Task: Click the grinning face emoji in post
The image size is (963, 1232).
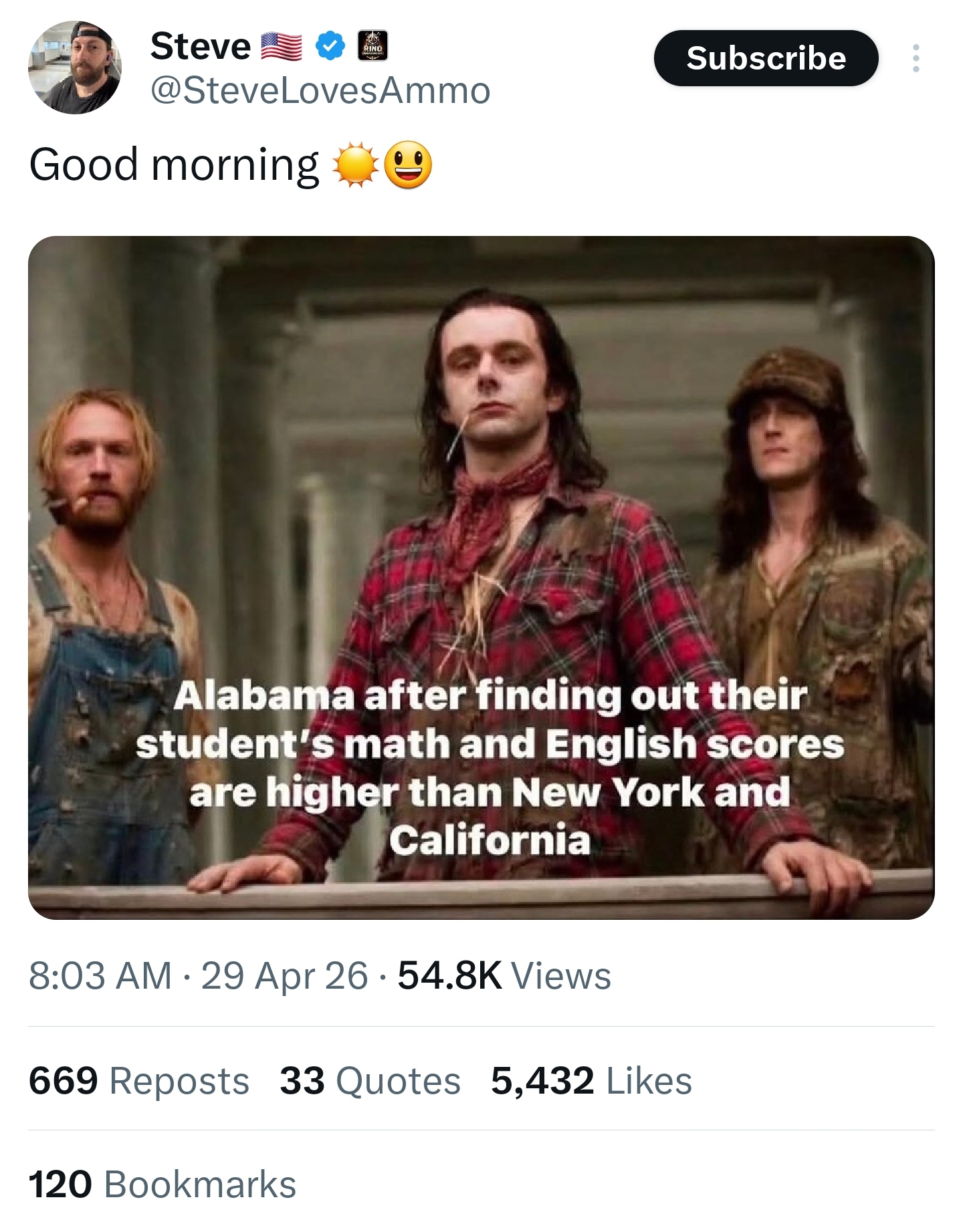Action: click(408, 164)
